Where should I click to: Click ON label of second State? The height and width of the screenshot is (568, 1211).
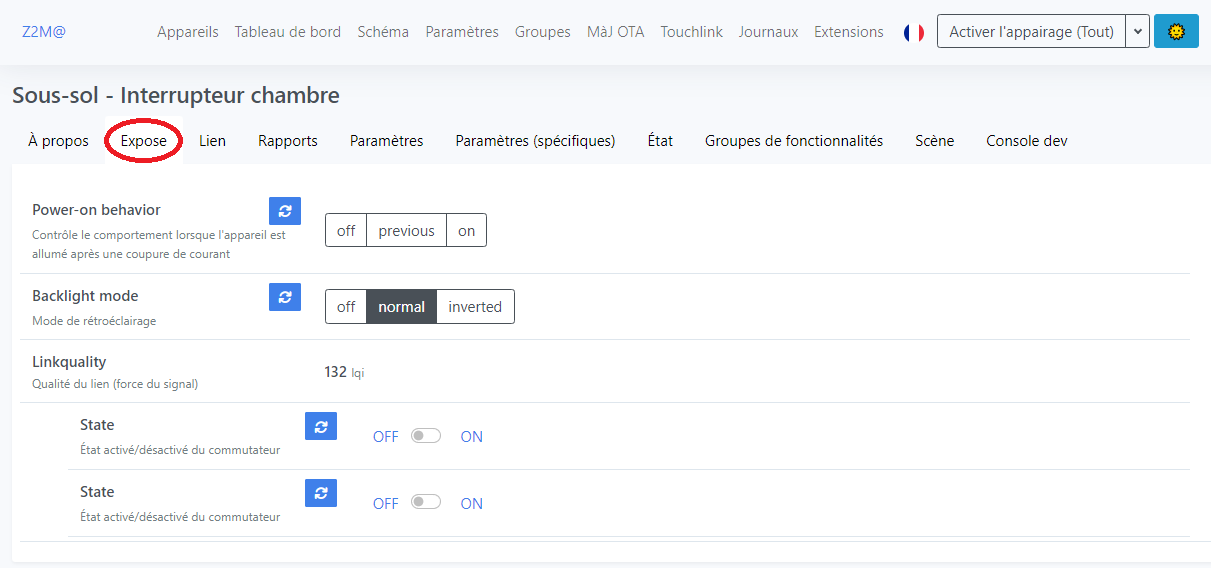472,504
